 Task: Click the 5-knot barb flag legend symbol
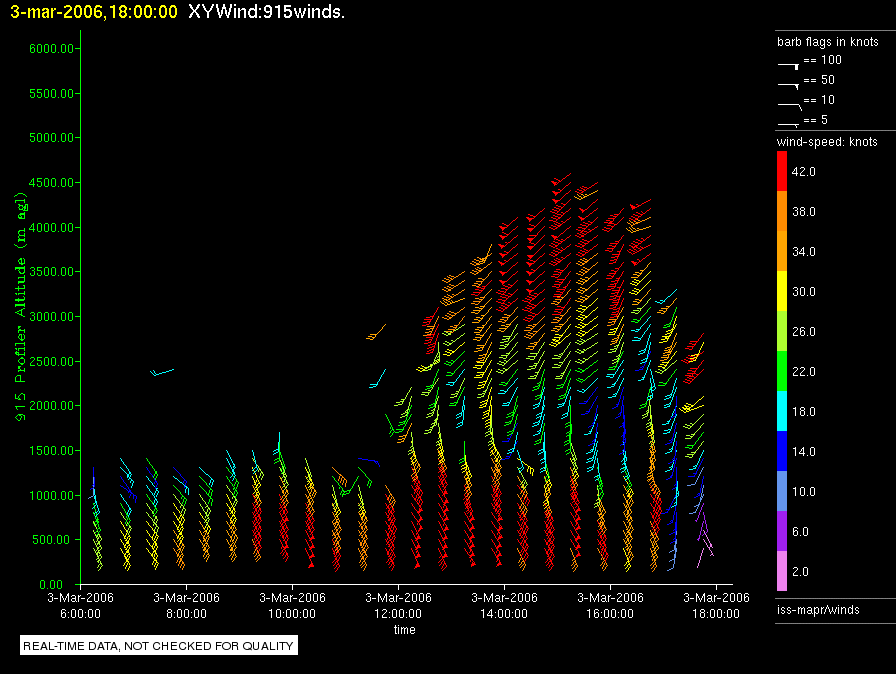788,123
